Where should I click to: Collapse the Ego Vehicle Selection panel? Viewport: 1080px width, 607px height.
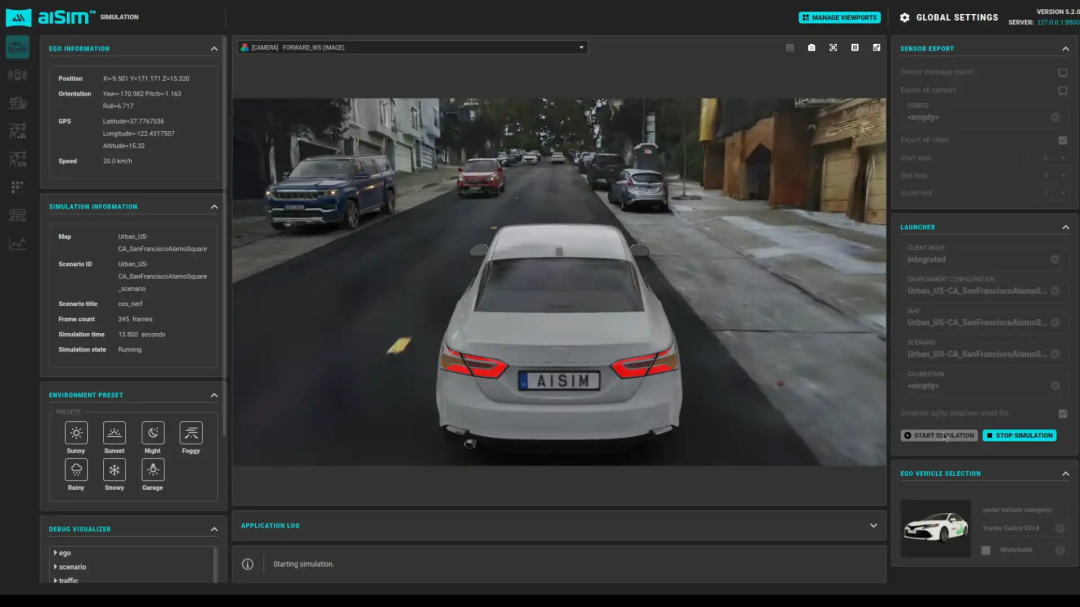(1066, 474)
